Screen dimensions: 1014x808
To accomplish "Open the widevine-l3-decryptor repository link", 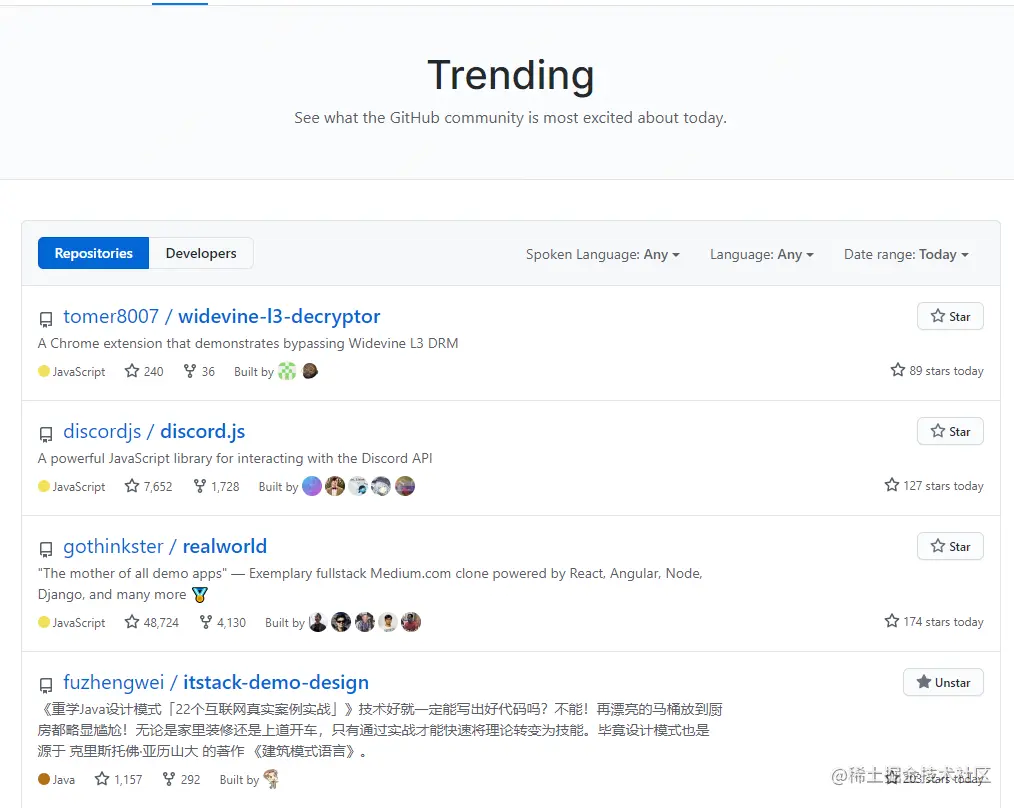I will (279, 316).
